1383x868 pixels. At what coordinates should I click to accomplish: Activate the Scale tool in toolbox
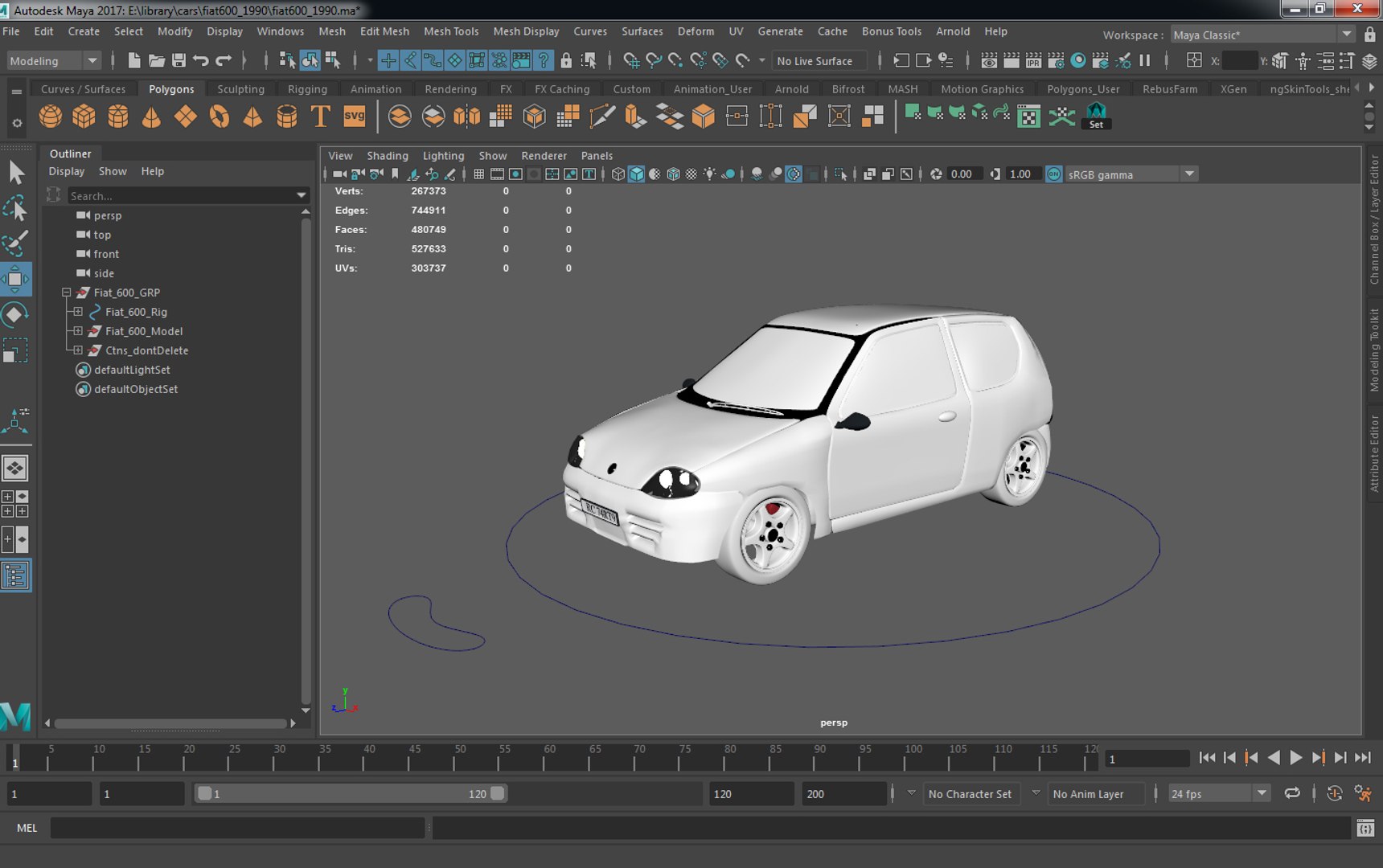tap(16, 350)
